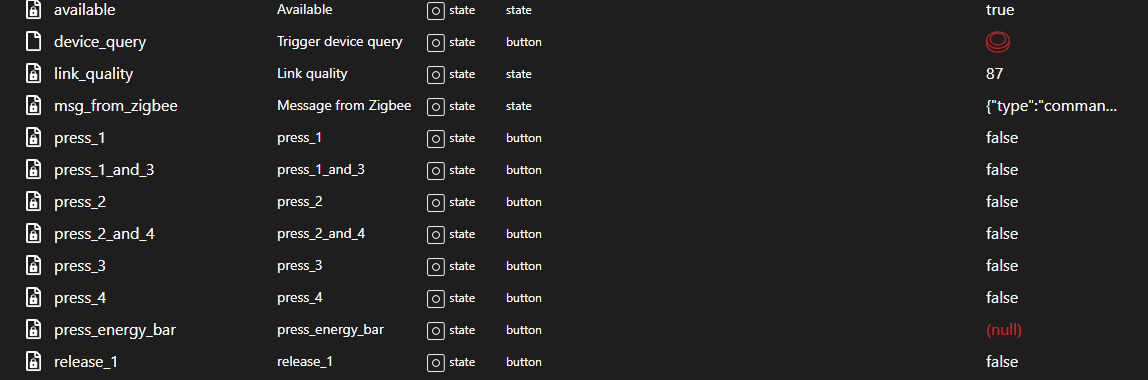Click the button role label of press_2

pyautogui.click(x=523, y=202)
